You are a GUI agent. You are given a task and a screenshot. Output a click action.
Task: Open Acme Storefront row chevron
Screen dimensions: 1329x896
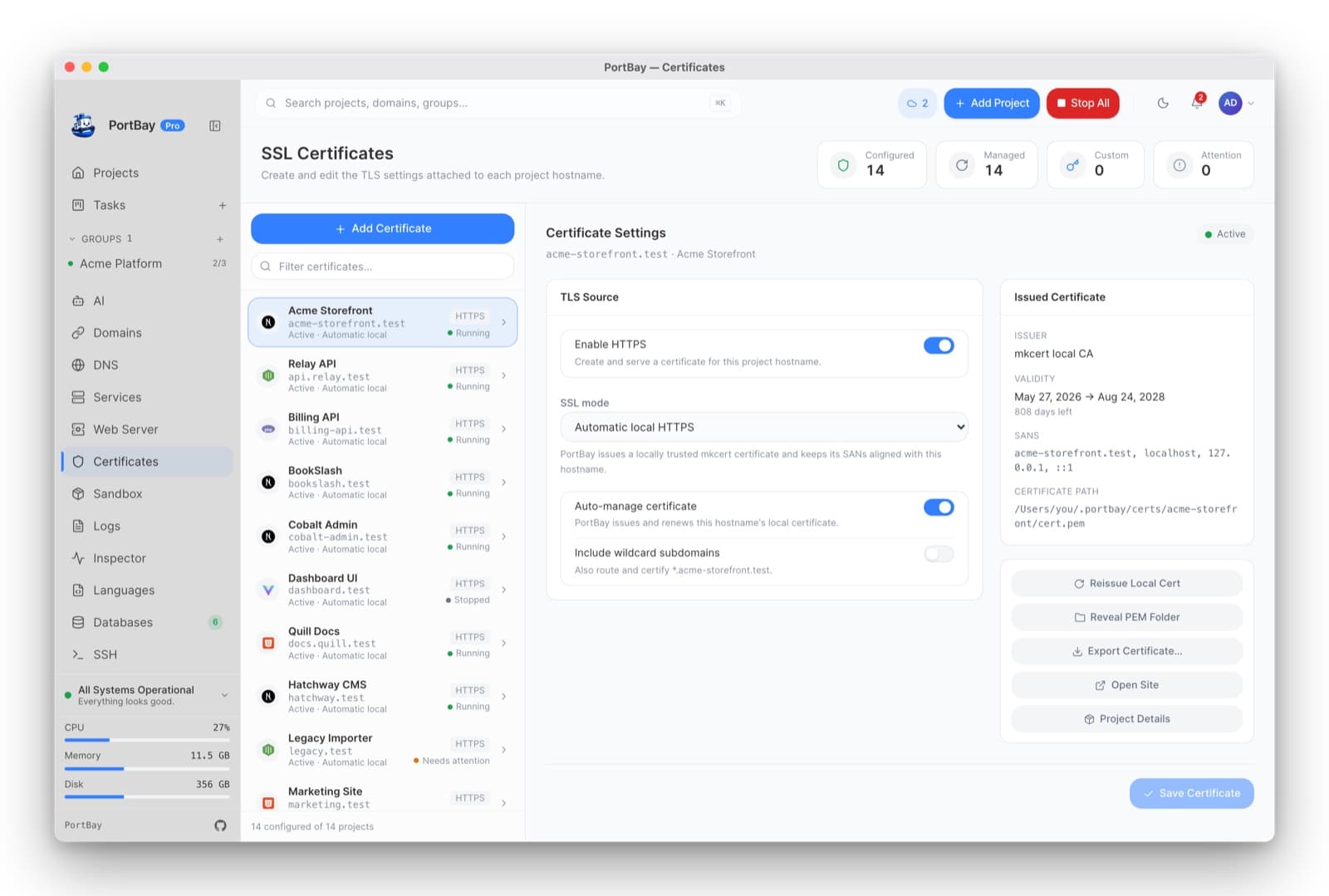(x=503, y=322)
